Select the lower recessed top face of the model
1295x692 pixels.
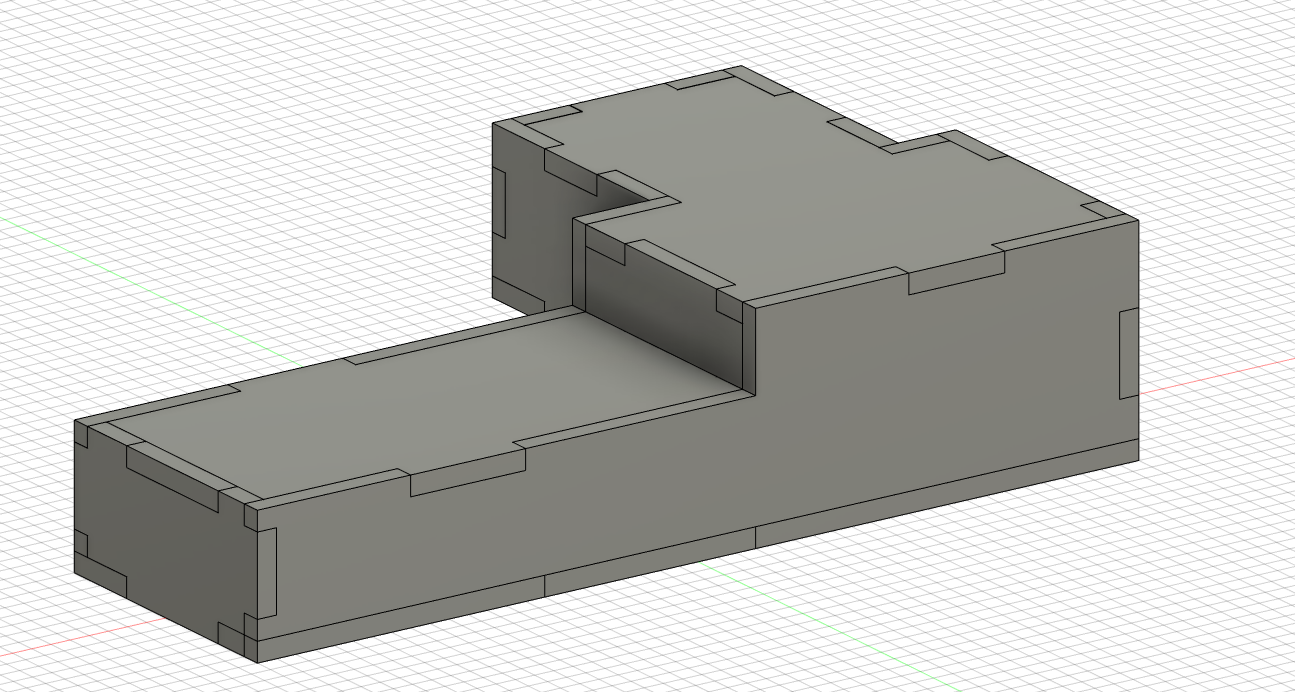click(430, 400)
